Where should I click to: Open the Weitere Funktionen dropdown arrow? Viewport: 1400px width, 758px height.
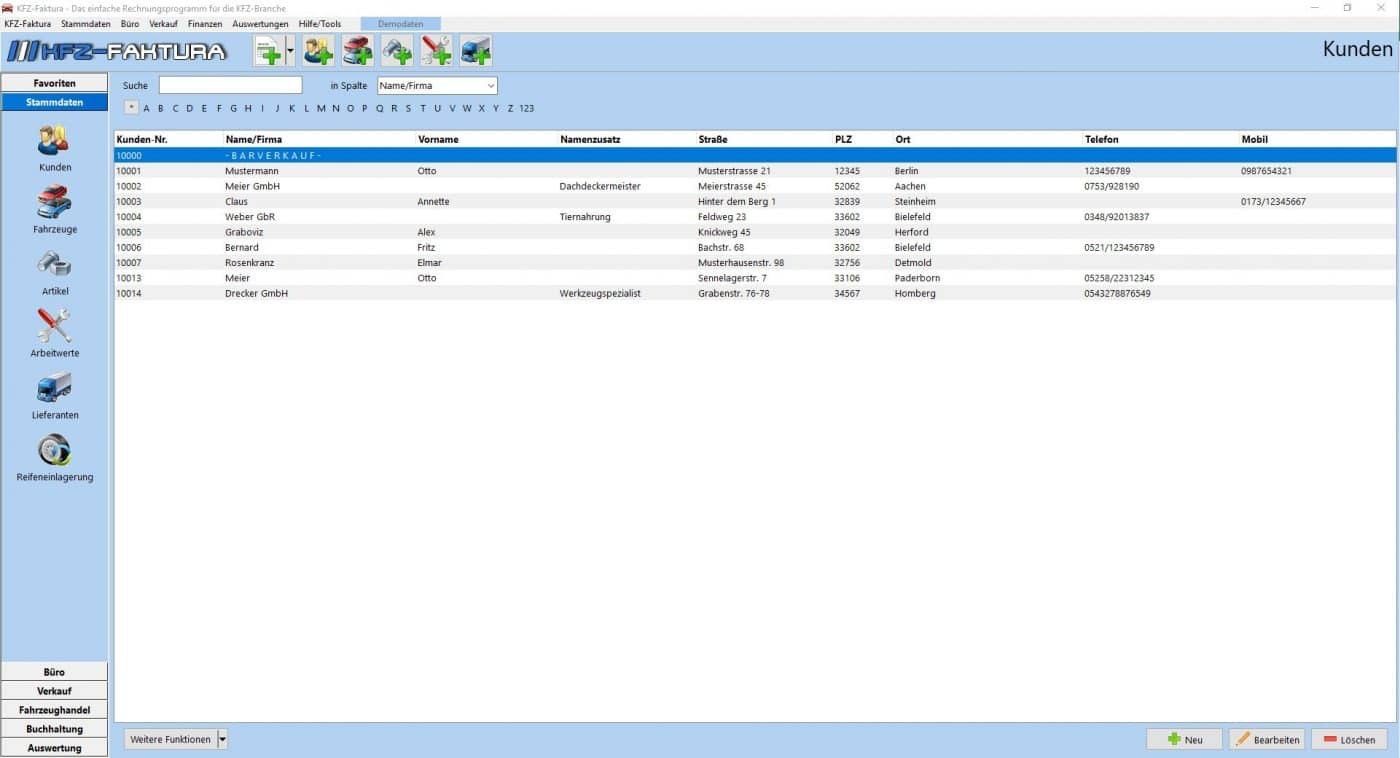click(x=222, y=739)
